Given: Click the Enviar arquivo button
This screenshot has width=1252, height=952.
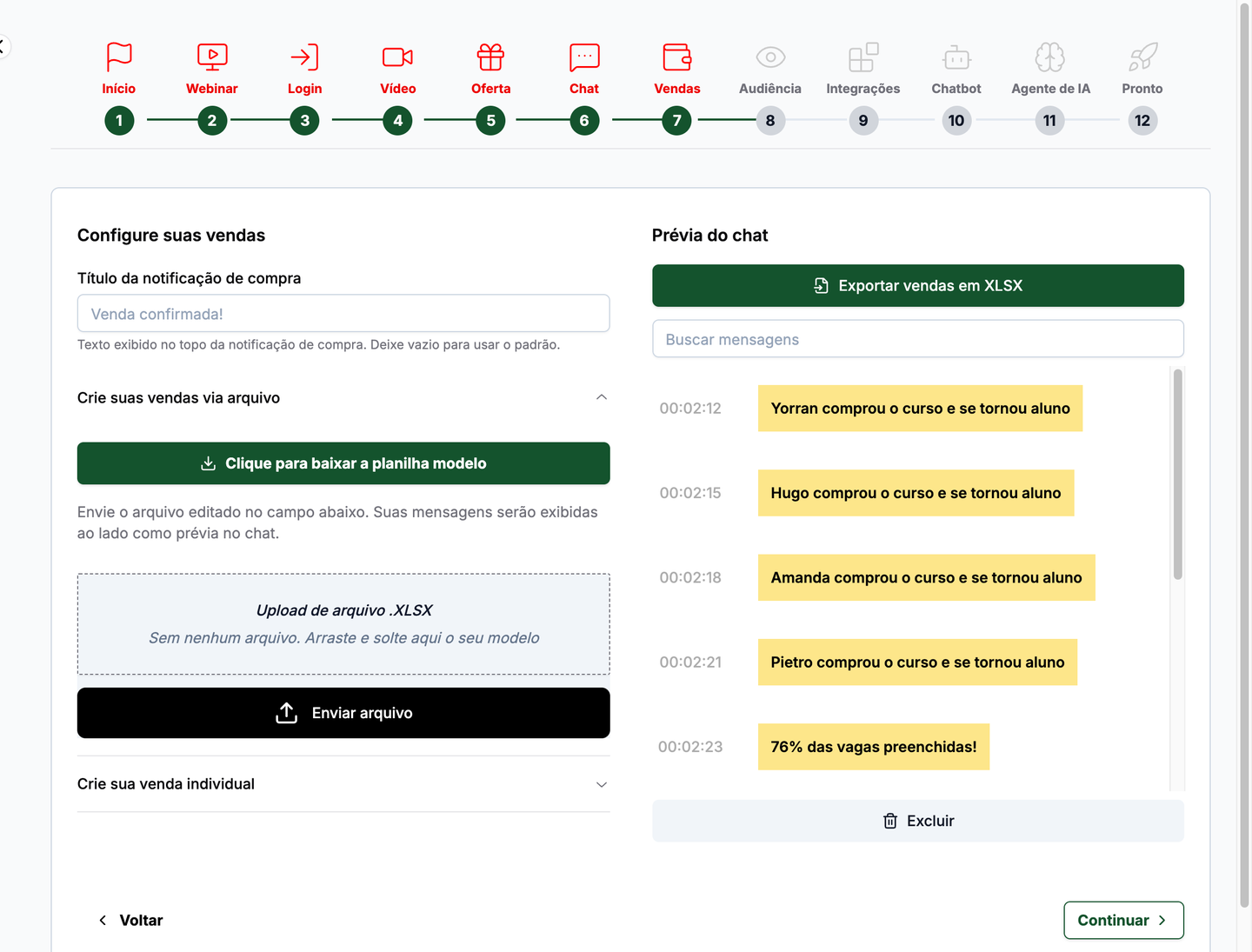Looking at the screenshot, I should pos(343,713).
